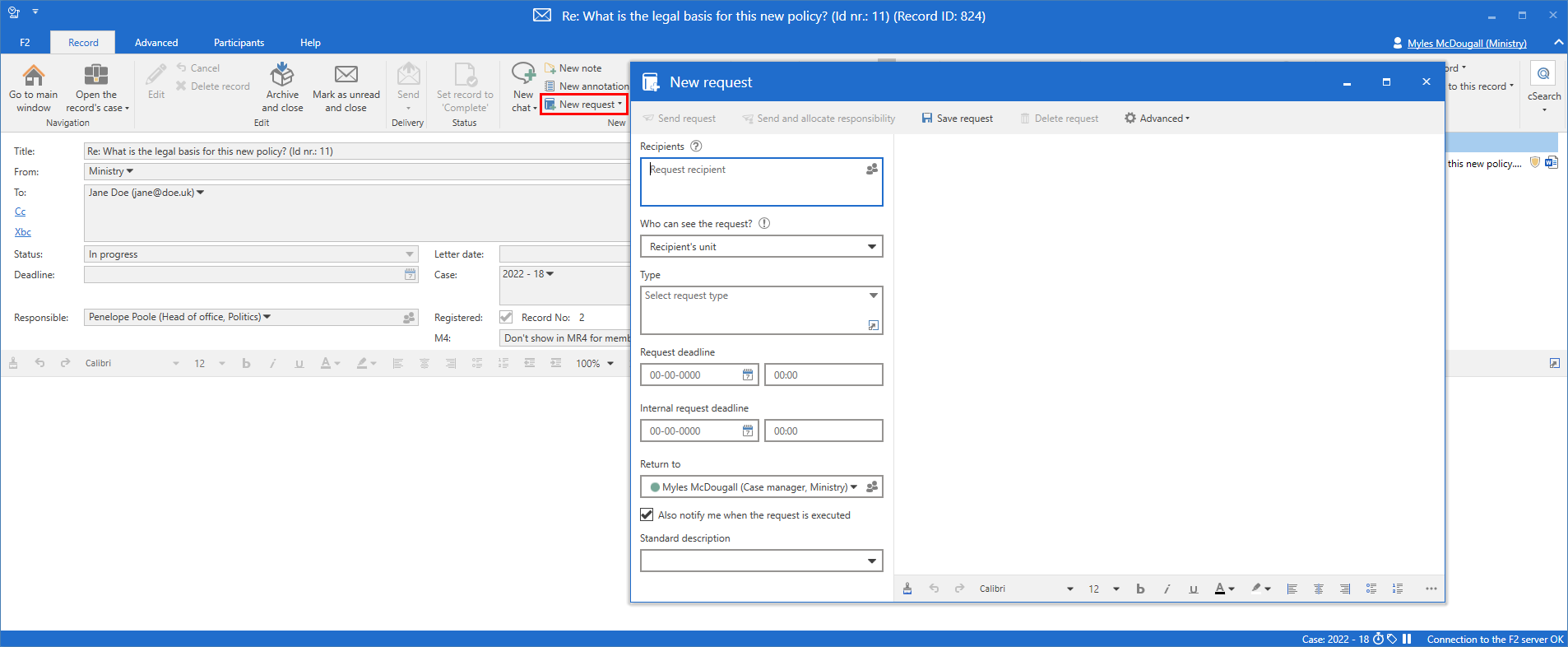Image resolution: width=1568 pixels, height=647 pixels.
Task: Click the New chat icon
Action: [x=523, y=75]
